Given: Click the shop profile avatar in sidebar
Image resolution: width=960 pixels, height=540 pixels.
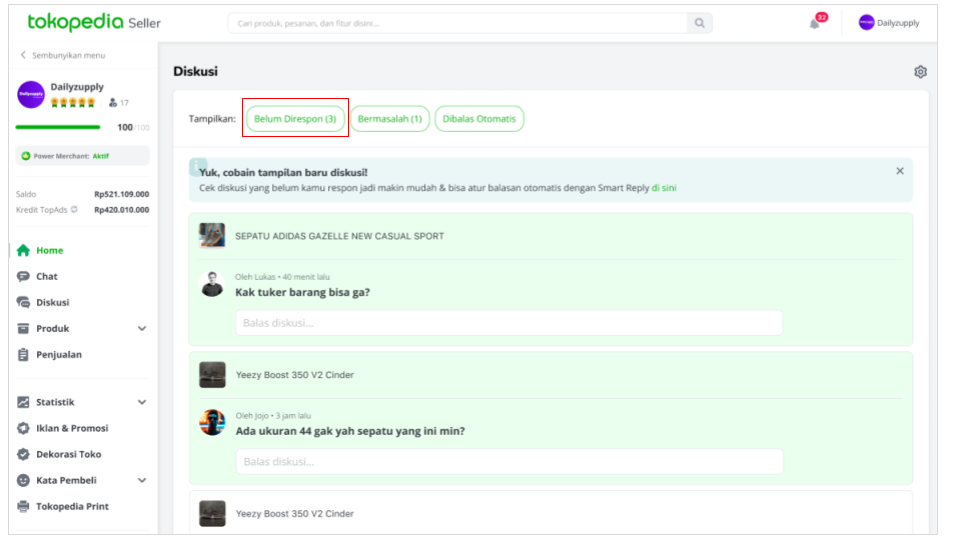Looking at the screenshot, I should [31, 94].
